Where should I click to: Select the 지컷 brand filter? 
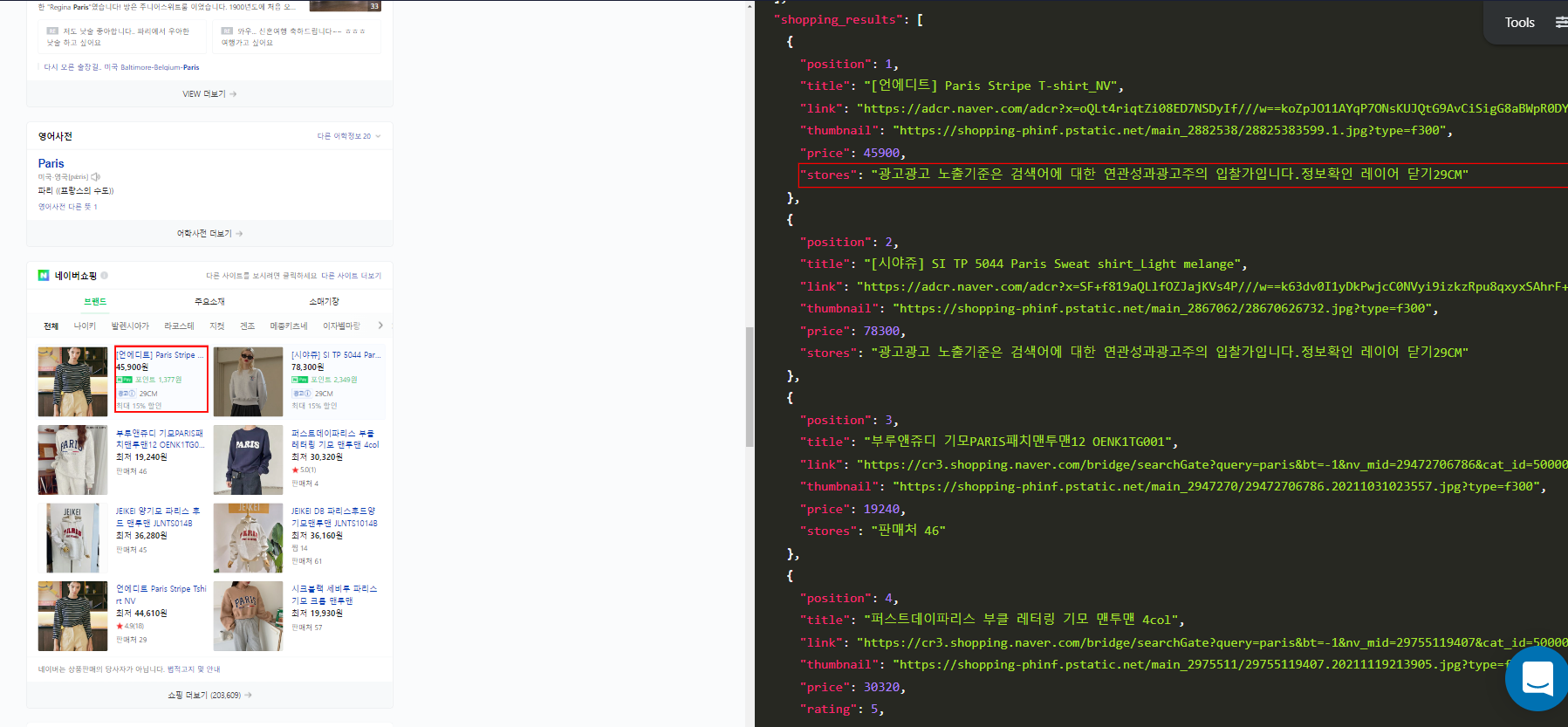(x=217, y=326)
